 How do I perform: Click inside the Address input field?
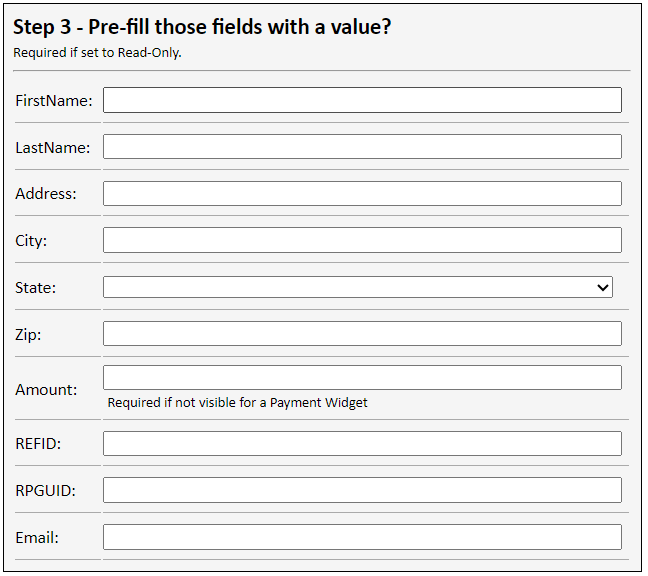pyautogui.click(x=362, y=194)
